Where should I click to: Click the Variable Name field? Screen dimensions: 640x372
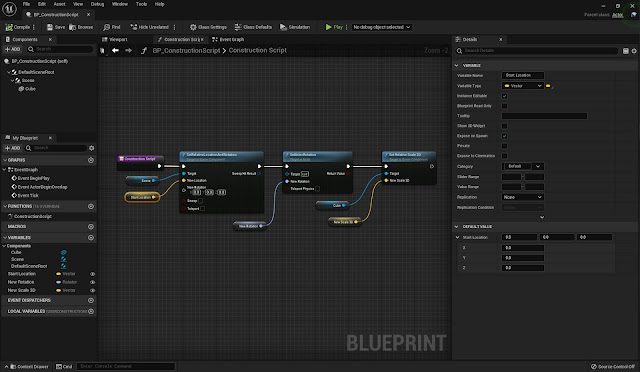[523, 75]
